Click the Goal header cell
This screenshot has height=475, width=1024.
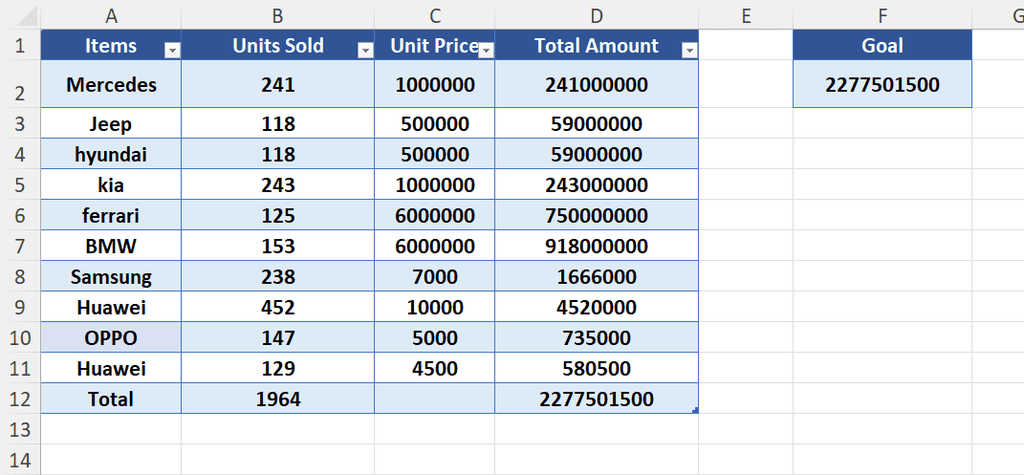[882, 45]
